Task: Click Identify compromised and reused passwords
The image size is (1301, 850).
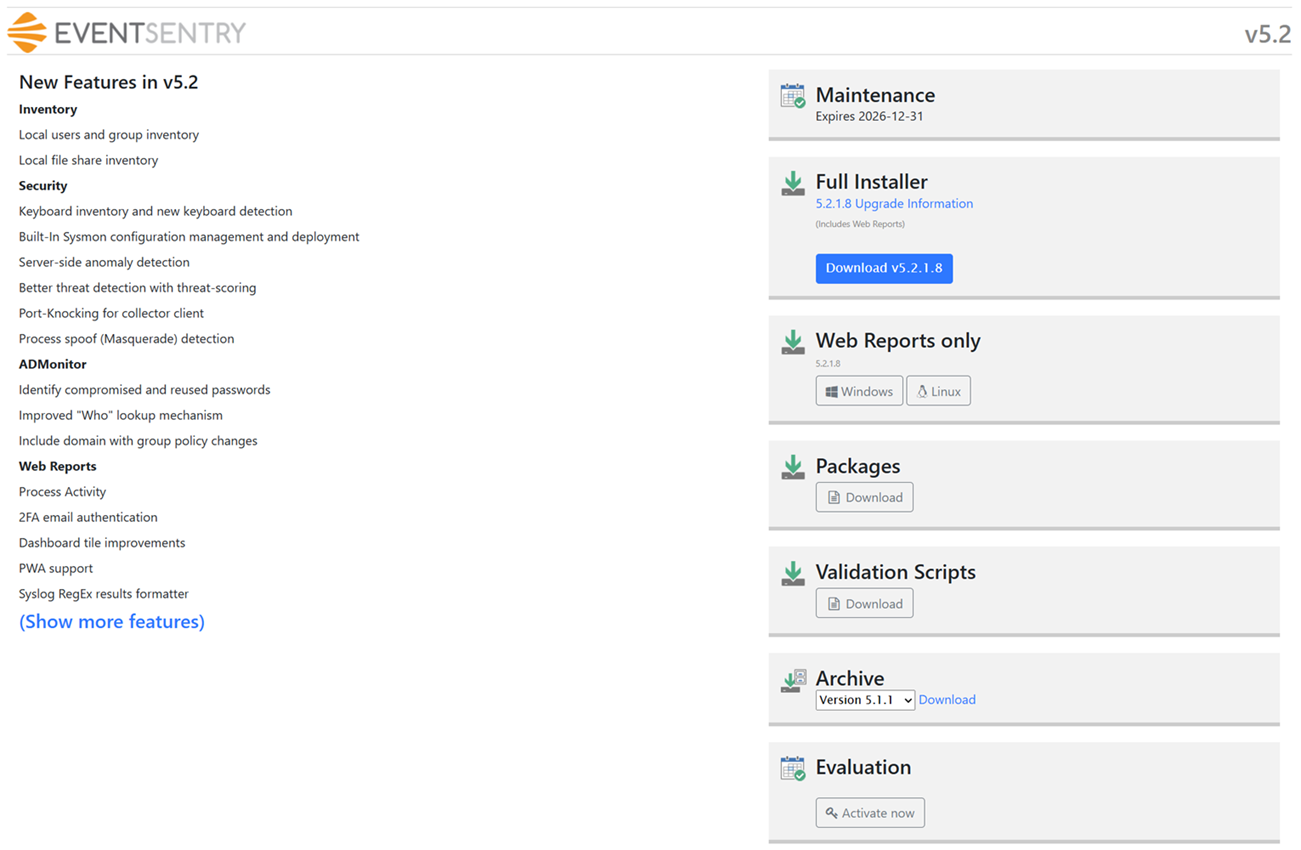Action: pos(145,390)
